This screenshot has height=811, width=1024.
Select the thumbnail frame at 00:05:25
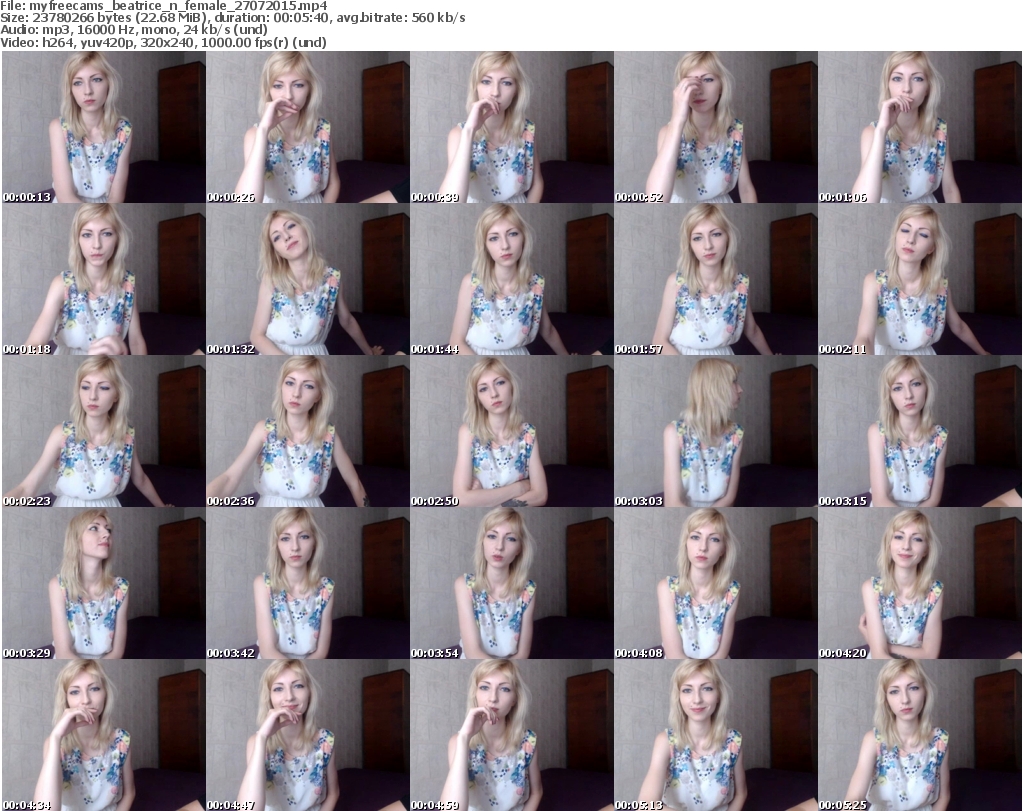[920, 735]
